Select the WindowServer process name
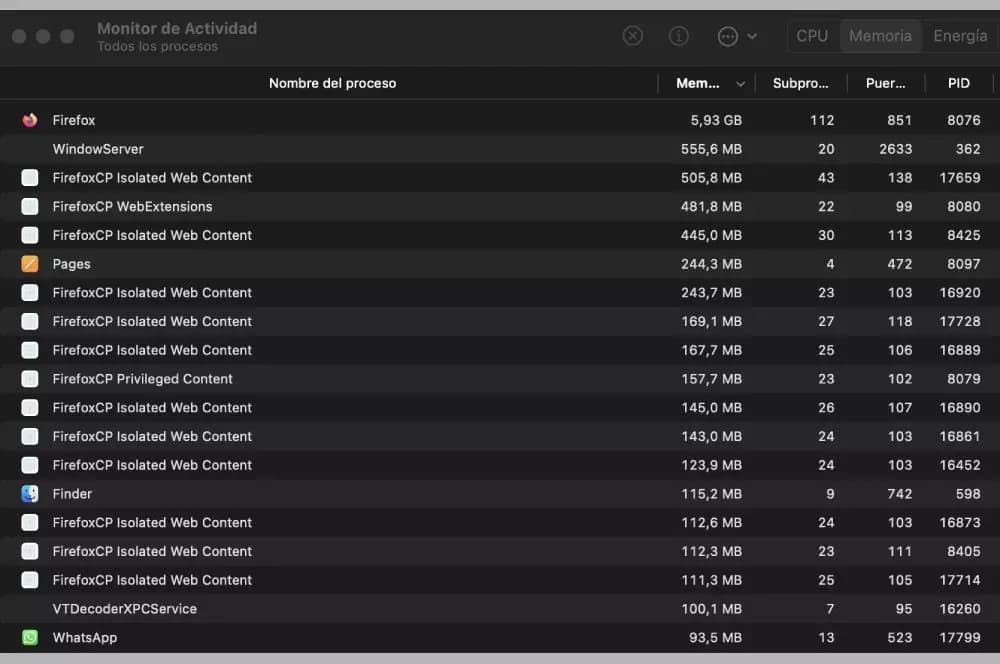Viewport: 1000px width, 664px height. pyautogui.click(x=98, y=149)
